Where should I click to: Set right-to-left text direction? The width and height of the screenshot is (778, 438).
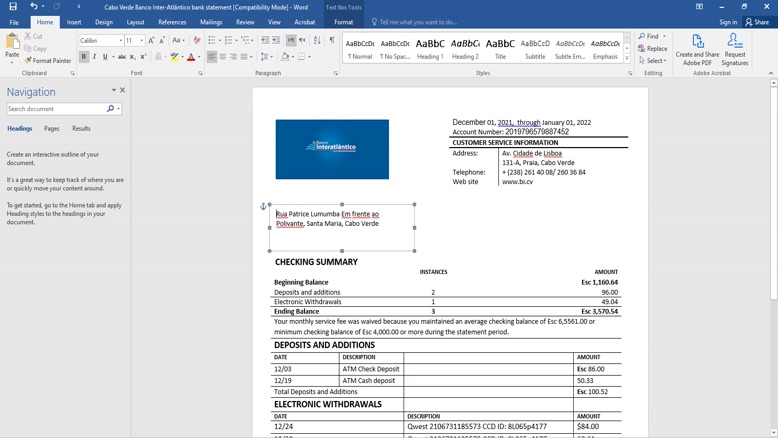(x=302, y=40)
